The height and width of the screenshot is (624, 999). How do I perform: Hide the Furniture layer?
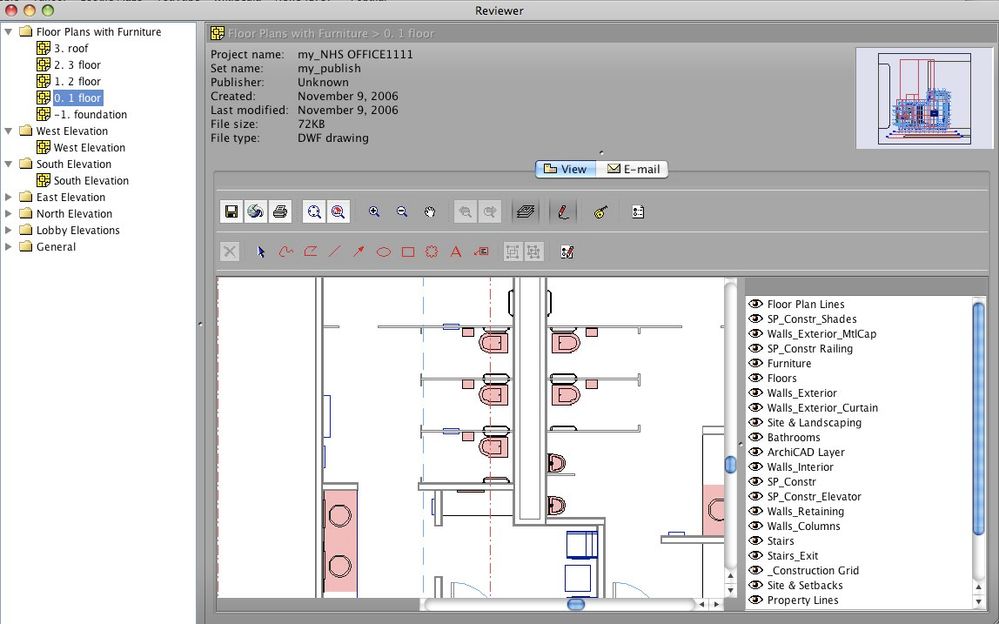756,364
